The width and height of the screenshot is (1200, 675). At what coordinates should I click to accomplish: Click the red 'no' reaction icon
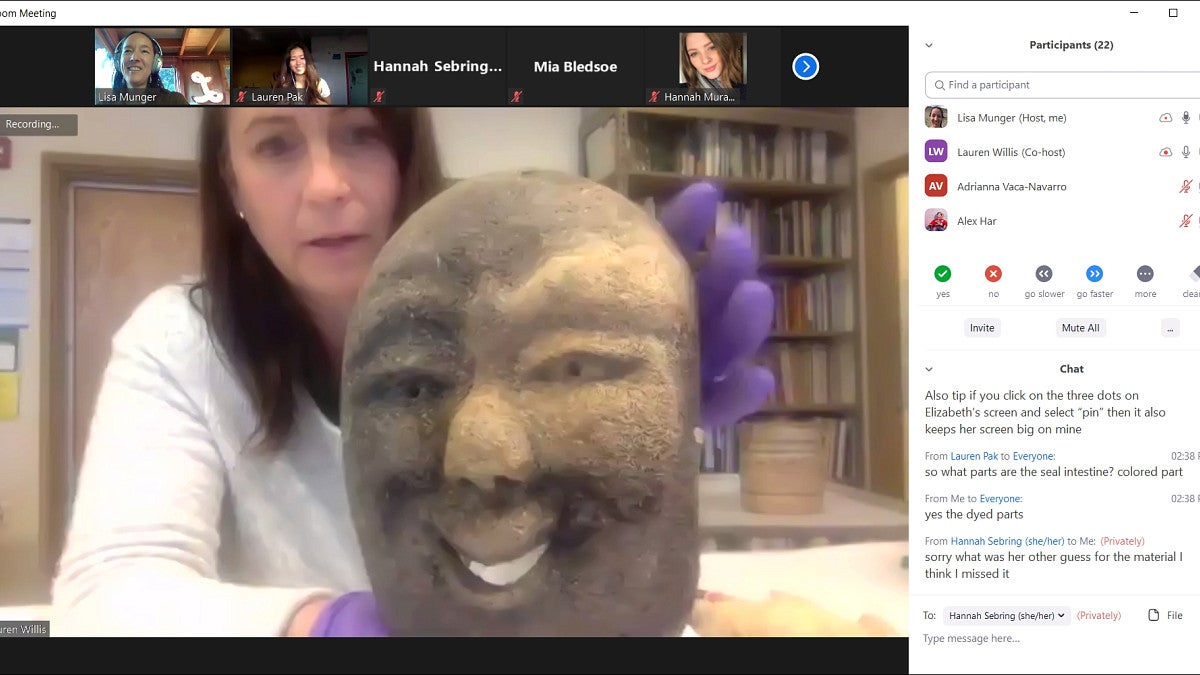tap(993, 274)
